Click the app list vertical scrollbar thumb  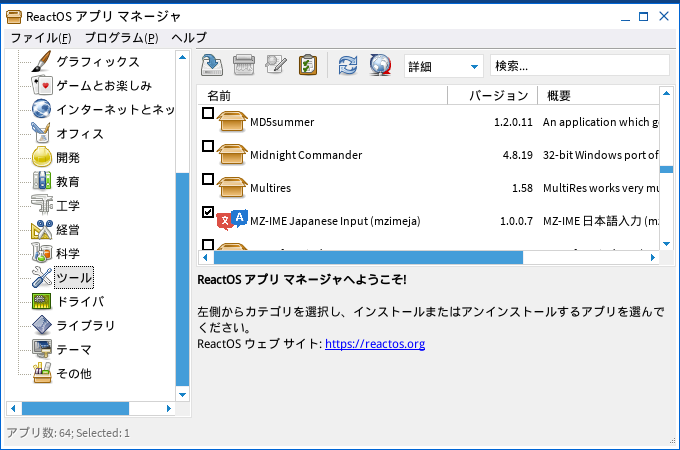click(x=666, y=169)
